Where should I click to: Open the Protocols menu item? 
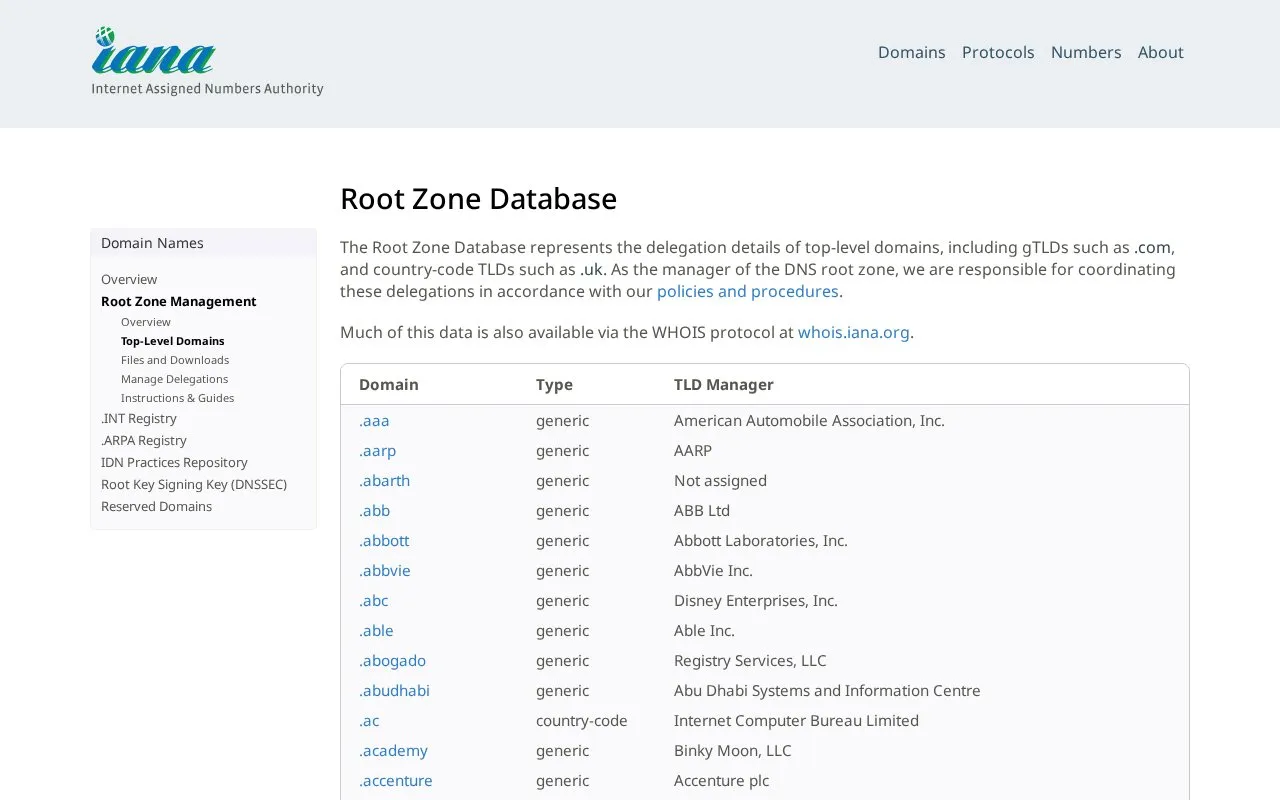(x=998, y=52)
